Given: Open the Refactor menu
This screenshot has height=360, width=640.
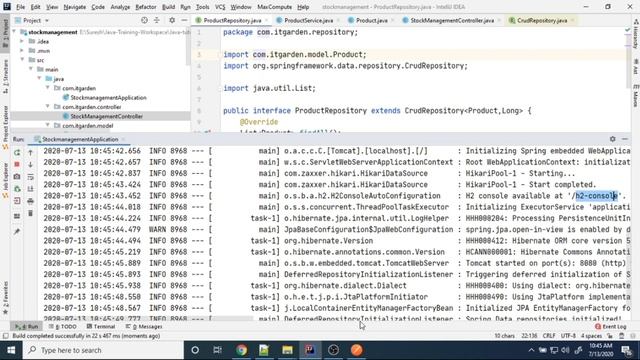Looking at the screenshot, I should tap(146, 7).
